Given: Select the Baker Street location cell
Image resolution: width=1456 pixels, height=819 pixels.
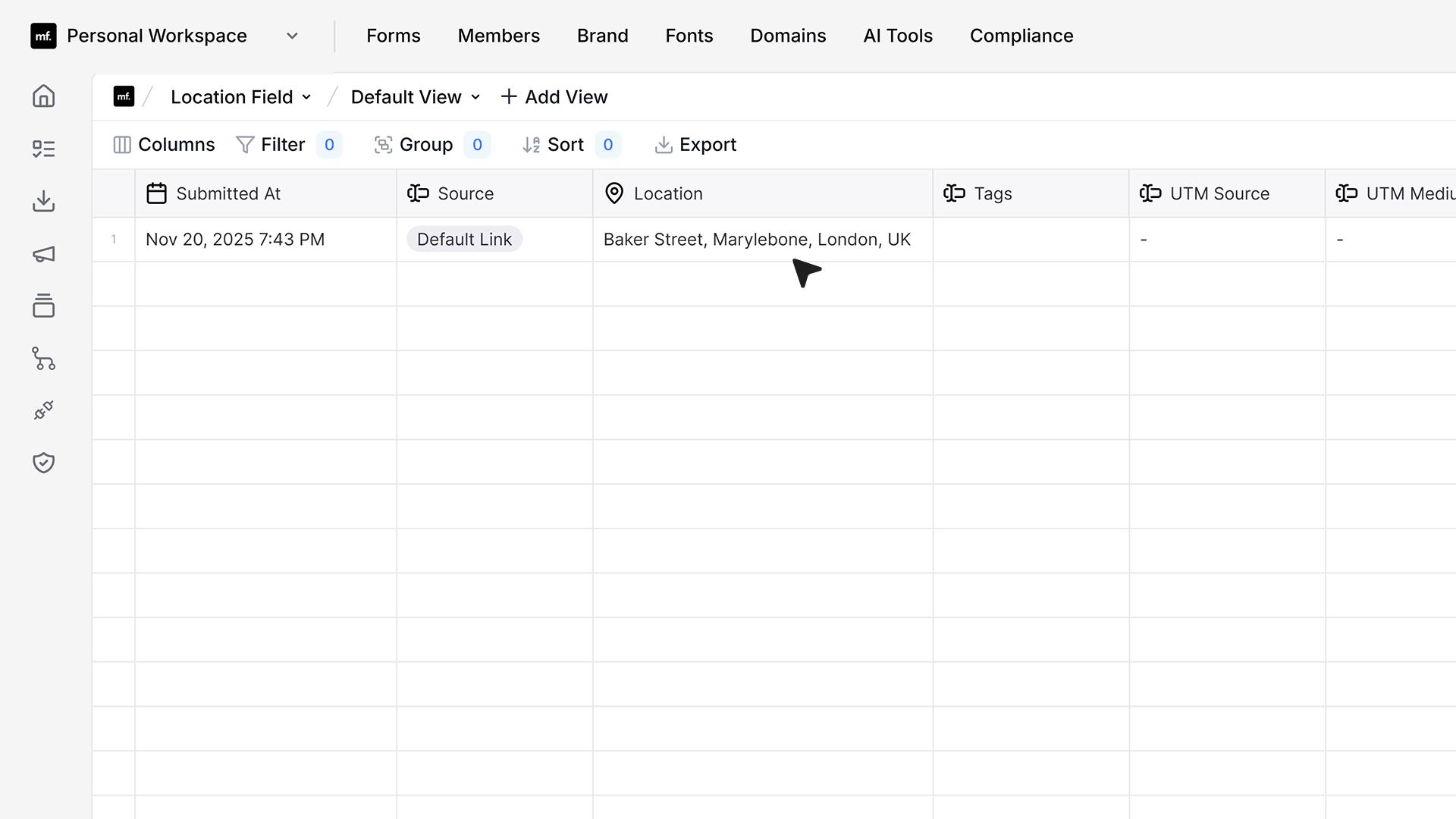Looking at the screenshot, I should pyautogui.click(x=763, y=240).
